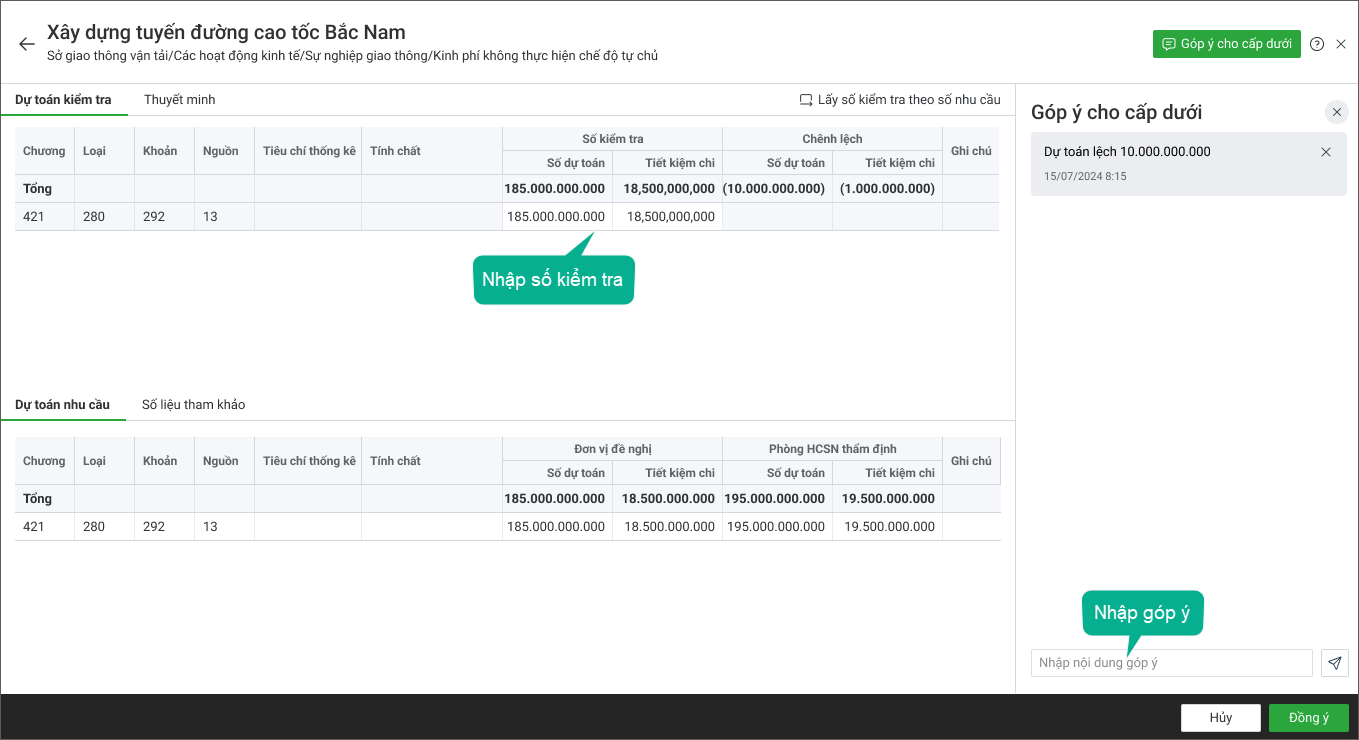1359x740 pixels.
Task: Send the feedback with paper plane icon
Action: coord(1335,663)
